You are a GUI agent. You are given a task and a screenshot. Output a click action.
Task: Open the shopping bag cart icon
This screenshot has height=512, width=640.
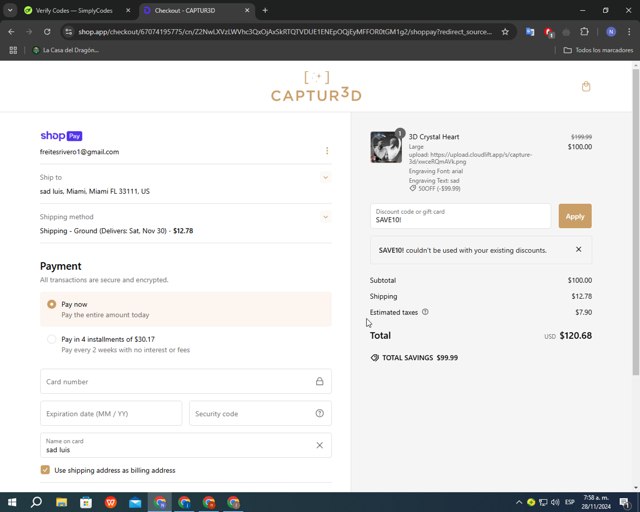(586, 87)
